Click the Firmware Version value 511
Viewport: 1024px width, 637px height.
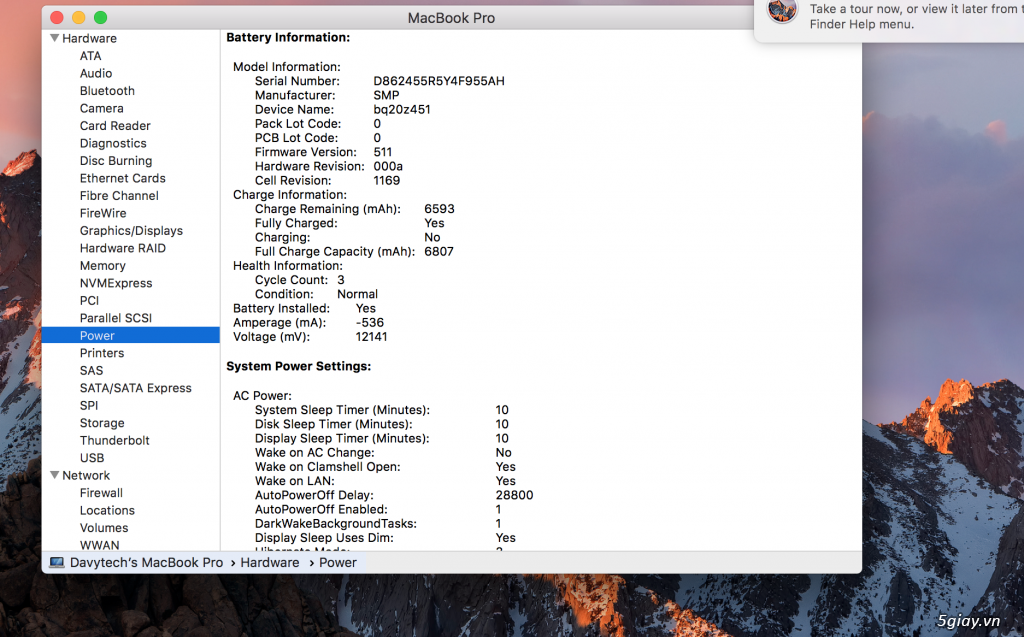click(383, 152)
